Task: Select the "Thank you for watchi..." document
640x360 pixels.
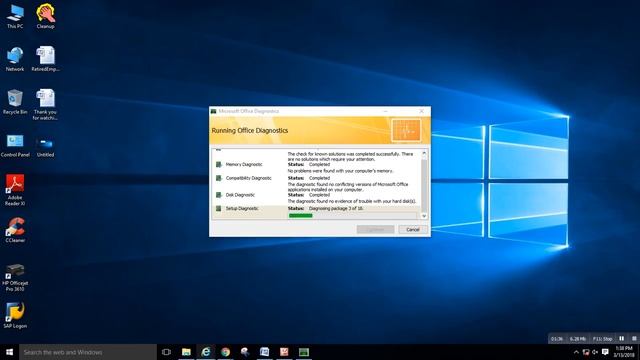Action: coord(45,105)
